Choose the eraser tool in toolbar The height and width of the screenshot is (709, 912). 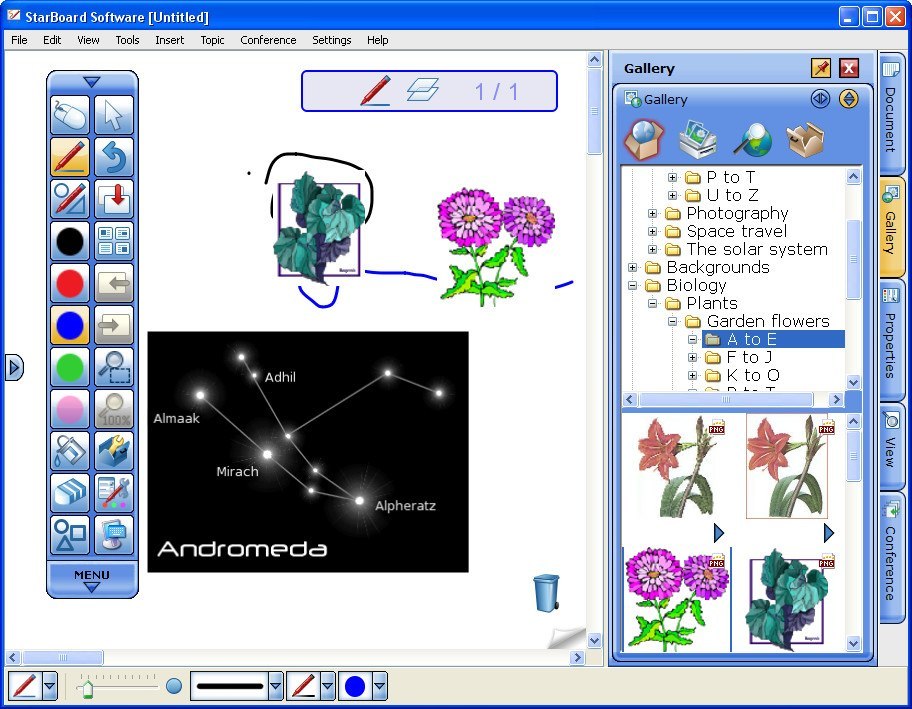(70, 494)
